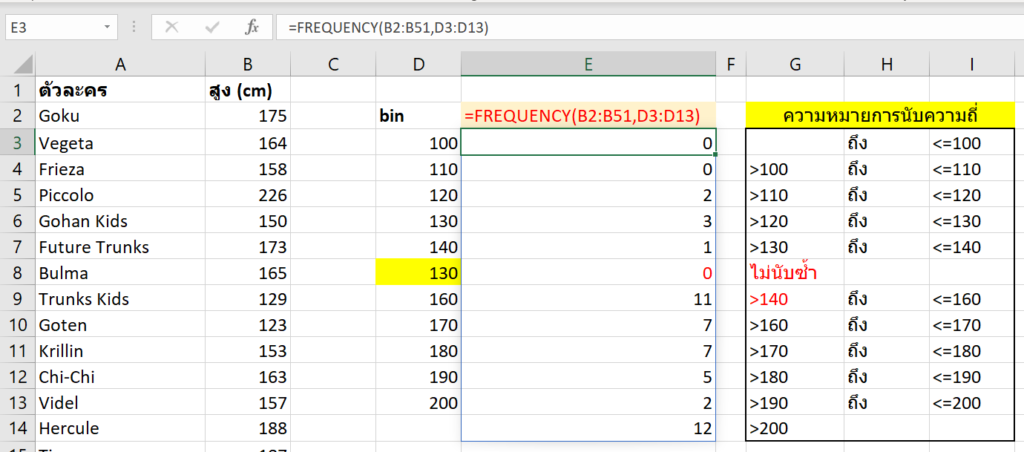Viewport: 1024px width, 452px height.
Task: Click the yellow highlighted 130 bin cell
Action: pyautogui.click(x=419, y=272)
